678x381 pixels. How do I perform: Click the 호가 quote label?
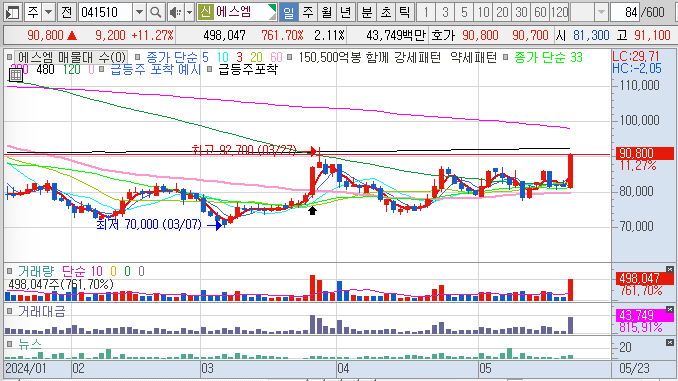[x=443, y=35]
